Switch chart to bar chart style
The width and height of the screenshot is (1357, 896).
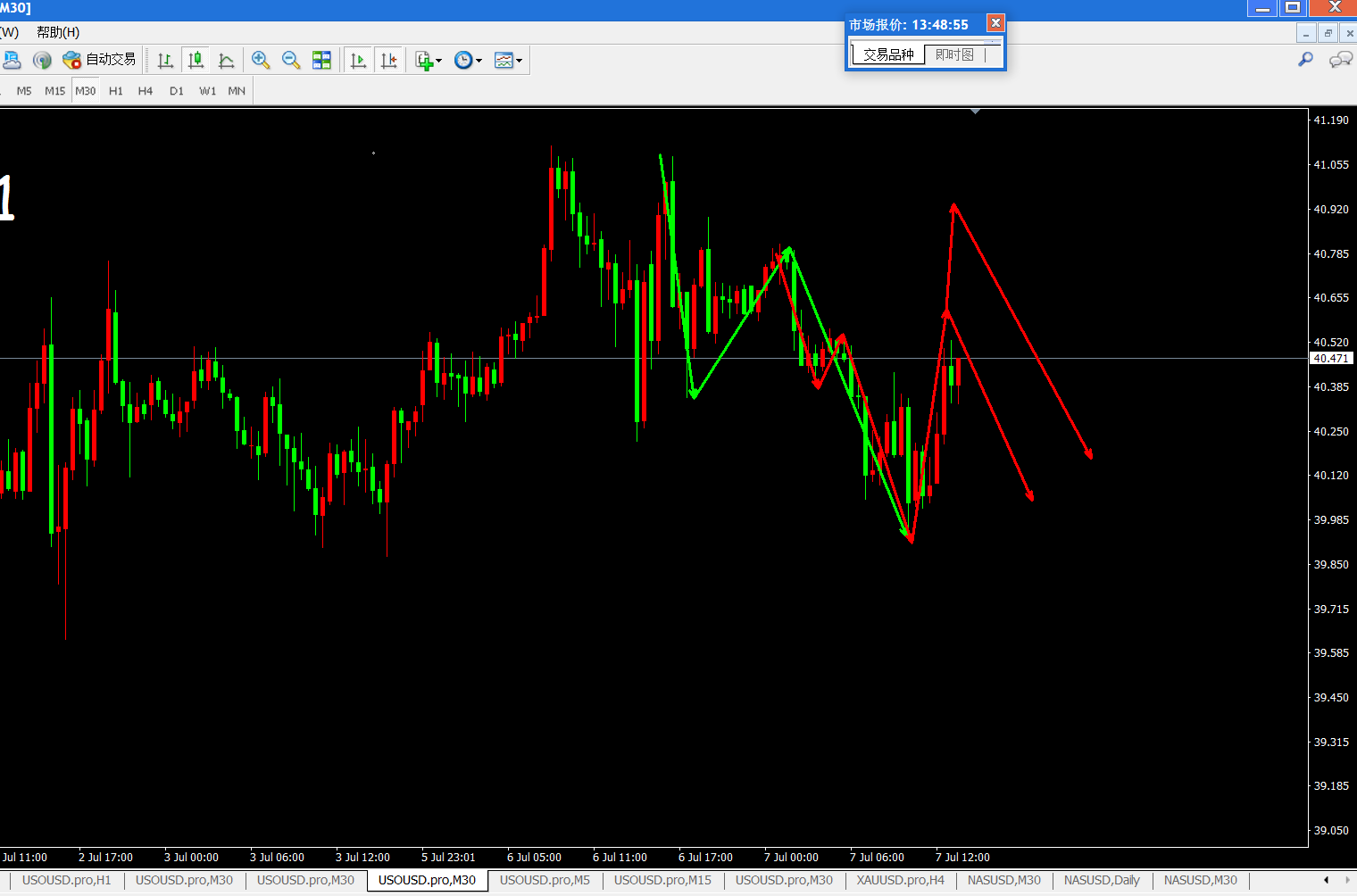[x=165, y=60]
